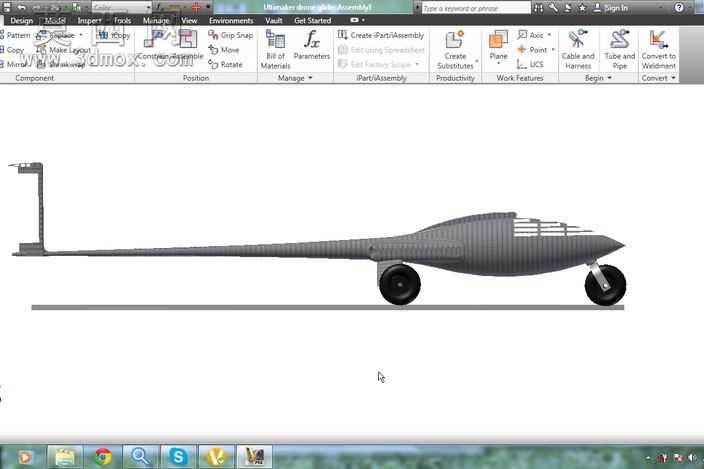Activate the Grip Snap tool
The height and width of the screenshot is (469, 704).
[231, 35]
